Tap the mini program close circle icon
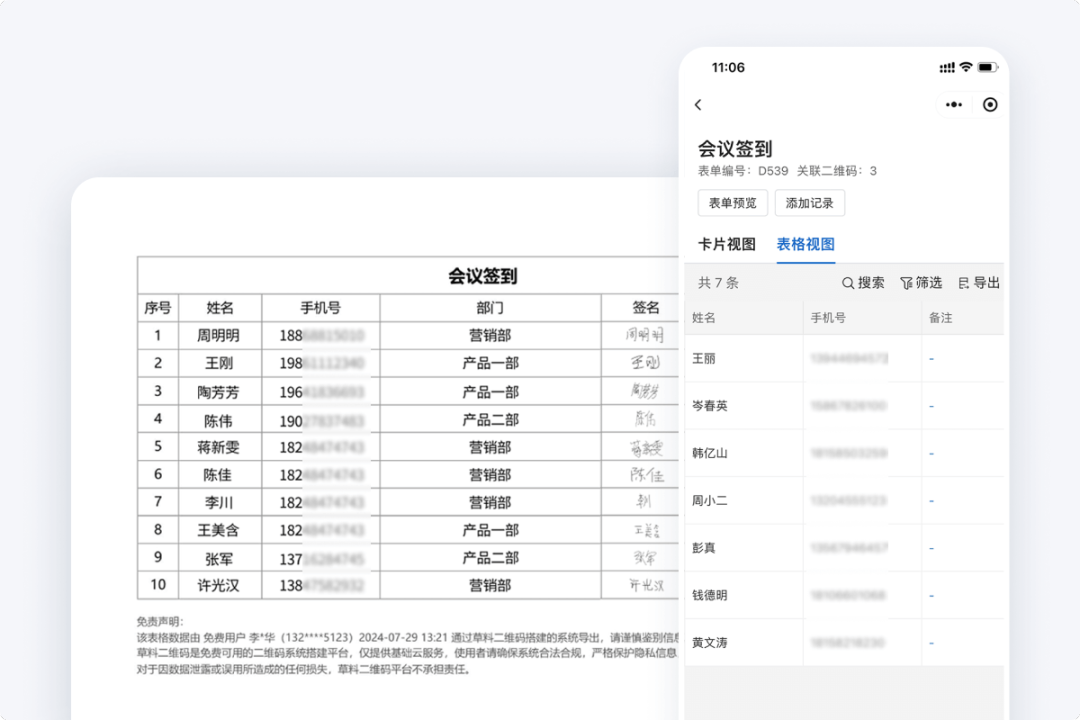 pyautogui.click(x=990, y=105)
